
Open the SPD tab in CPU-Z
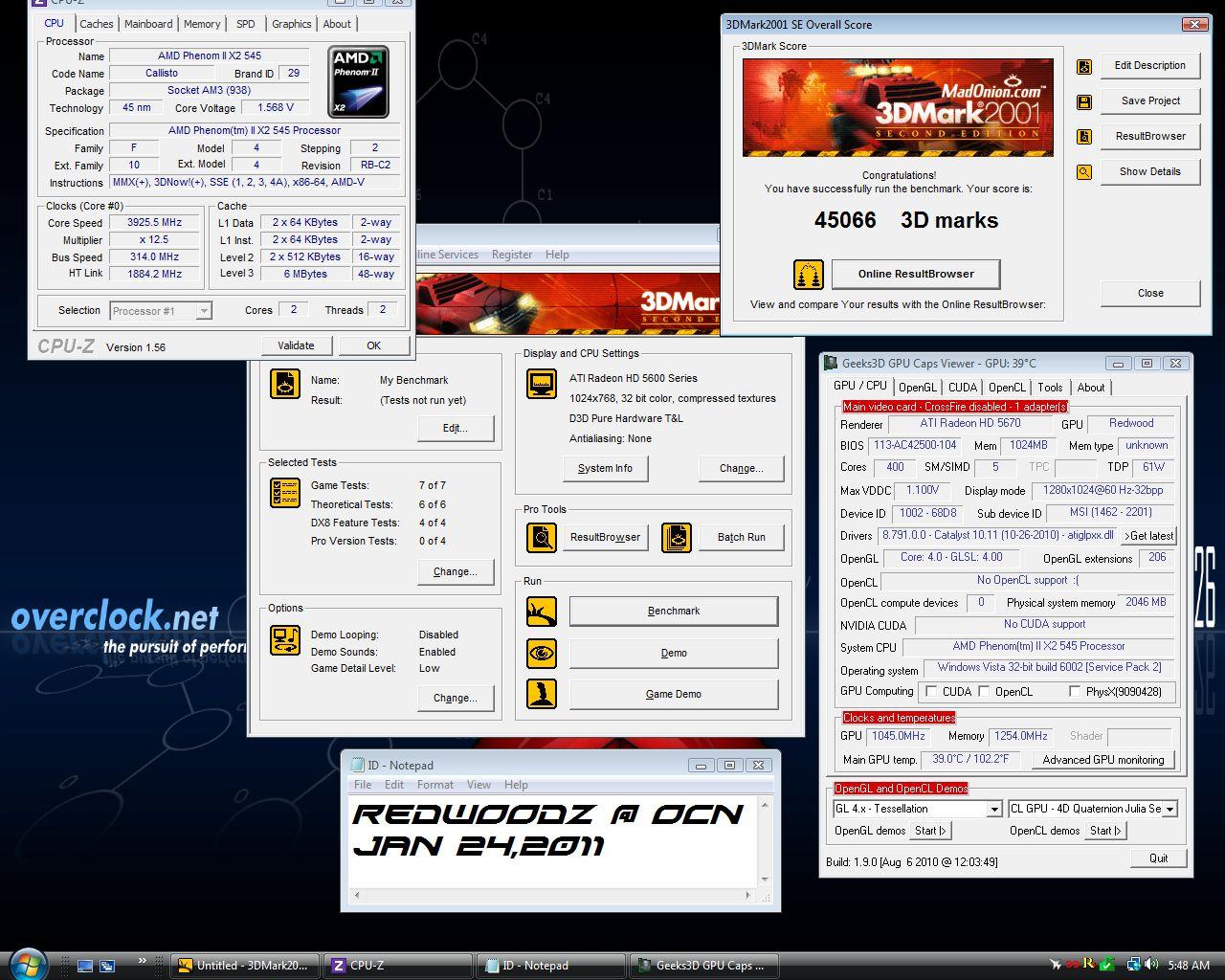(x=246, y=24)
